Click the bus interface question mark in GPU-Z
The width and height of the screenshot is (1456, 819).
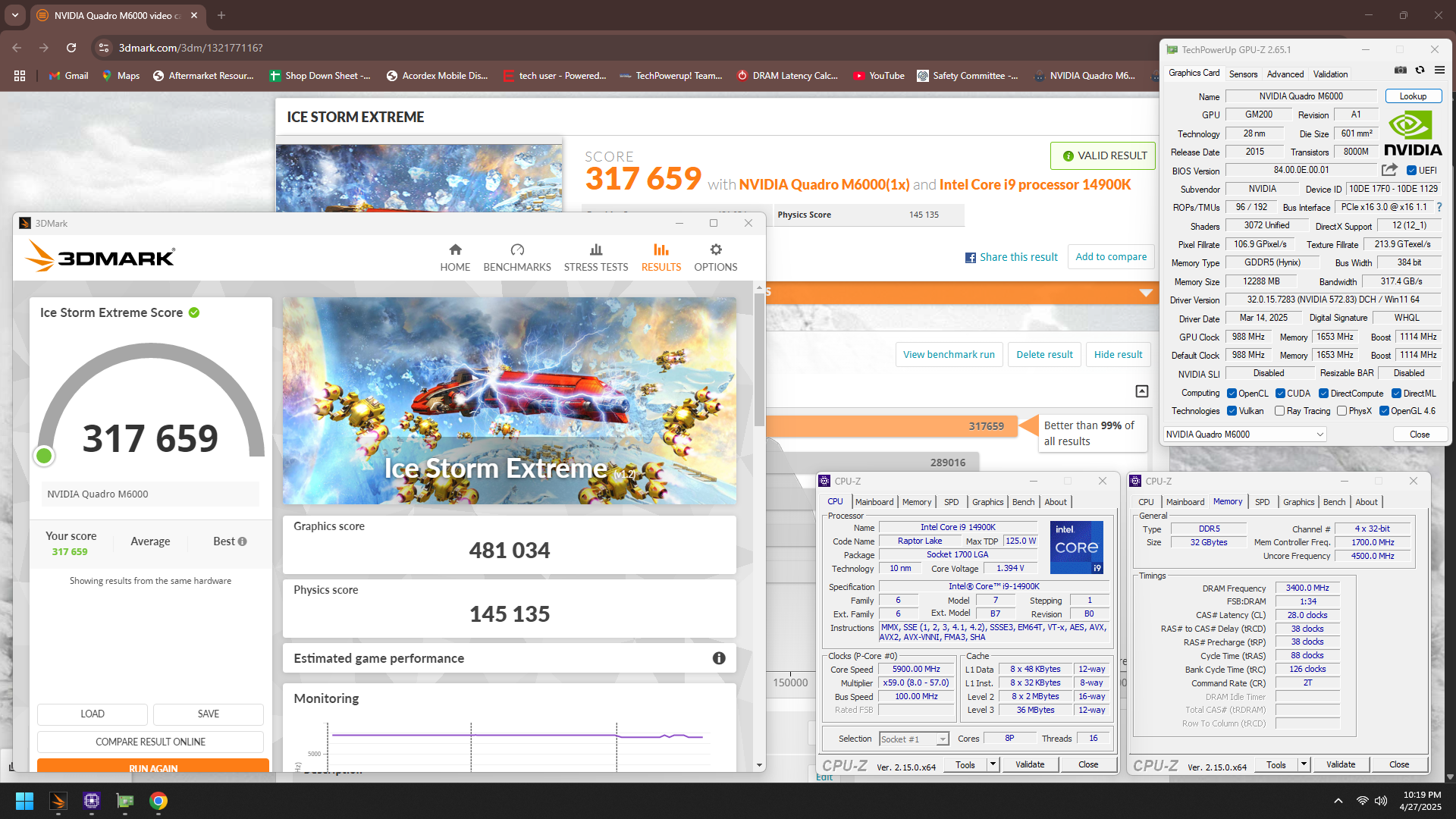(x=1439, y=207)
